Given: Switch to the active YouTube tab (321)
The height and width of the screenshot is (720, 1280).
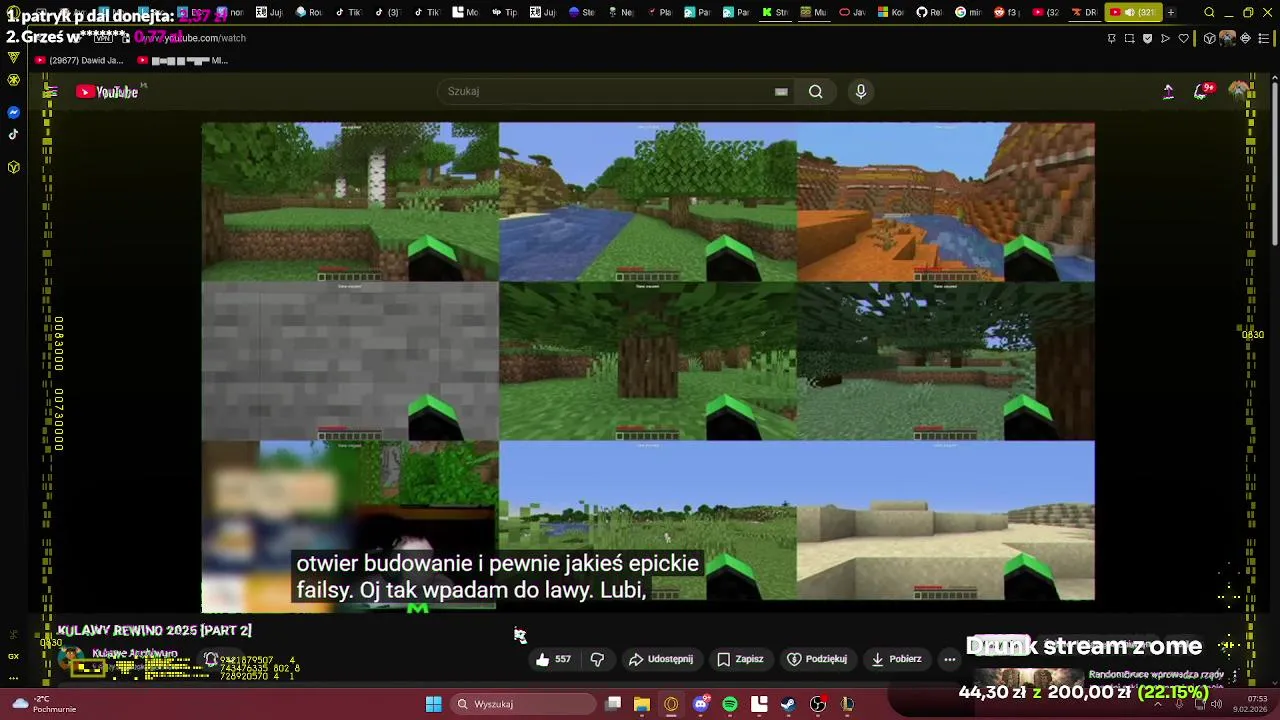Looking at the screenshot, I should pyautogui.click(x=1134, y=12).
